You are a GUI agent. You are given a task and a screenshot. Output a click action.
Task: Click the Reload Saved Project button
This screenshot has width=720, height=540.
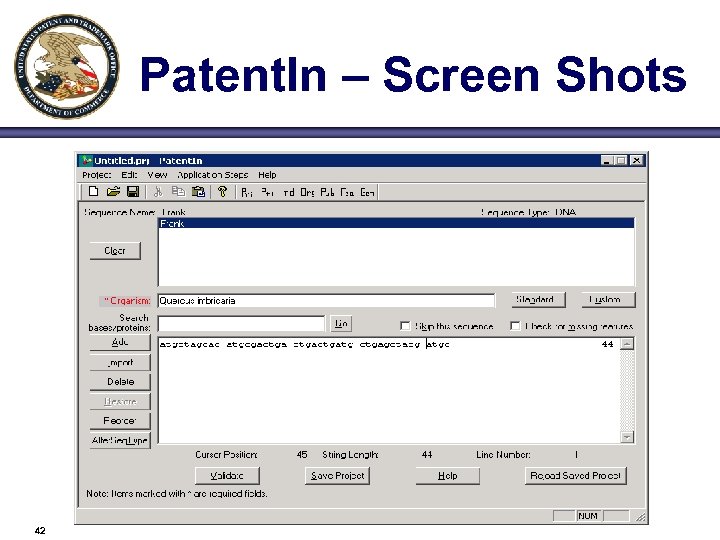575,476
